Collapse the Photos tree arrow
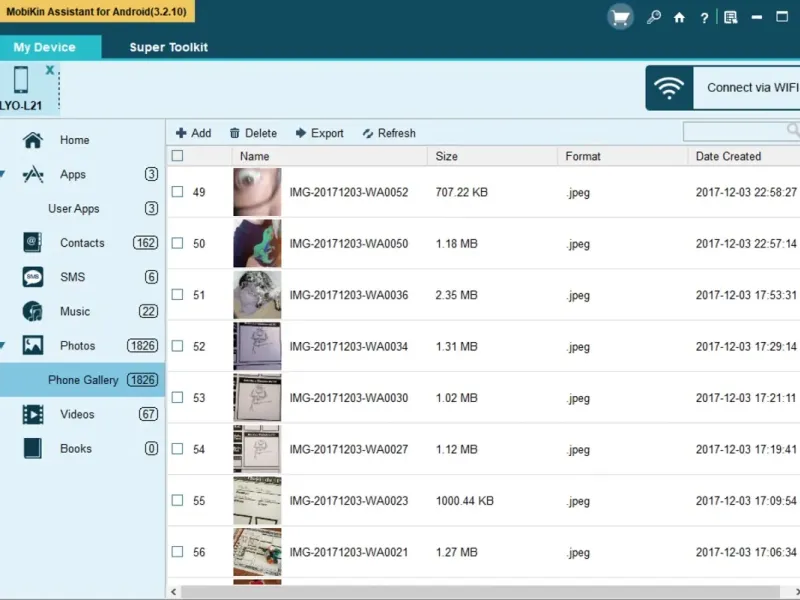This screenshot has height=600, width=800. click(x=3, y=345)
